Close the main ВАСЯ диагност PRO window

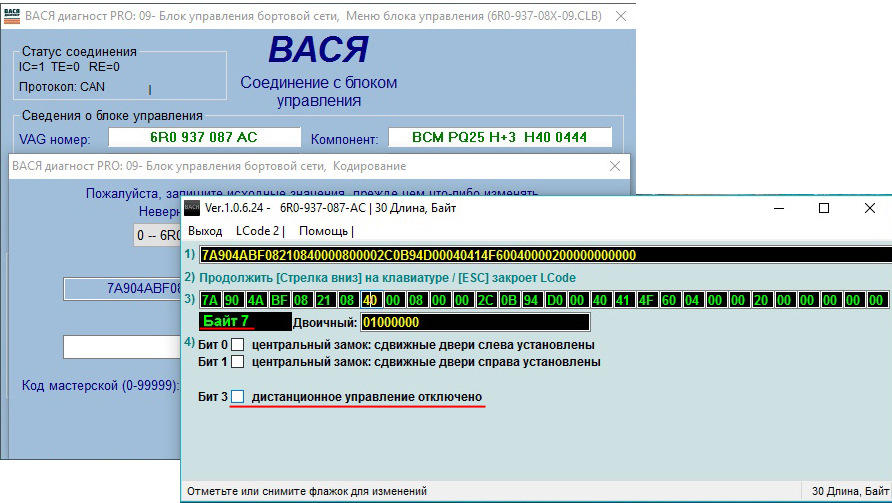[621, 16]
